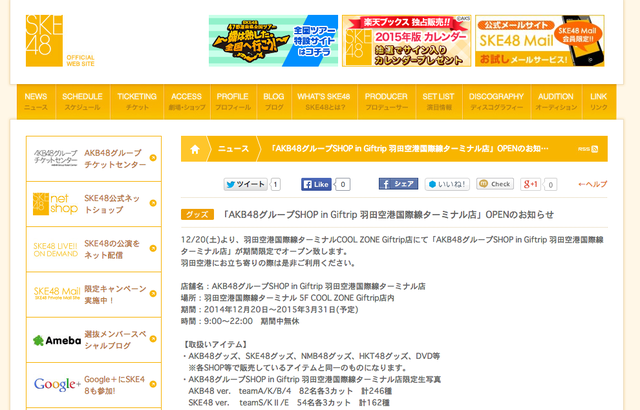Click the mixi Check button
Image resolution: width=640 pixels, height=410 pixels.
pos(495,184)
